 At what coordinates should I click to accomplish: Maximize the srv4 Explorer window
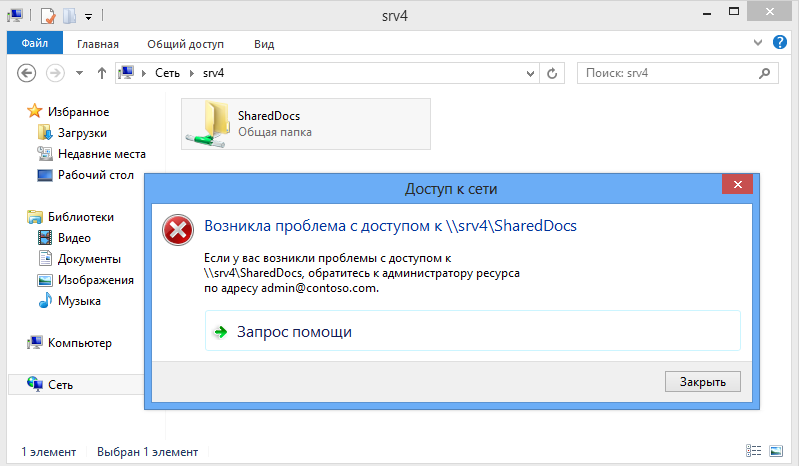(734, 12)
